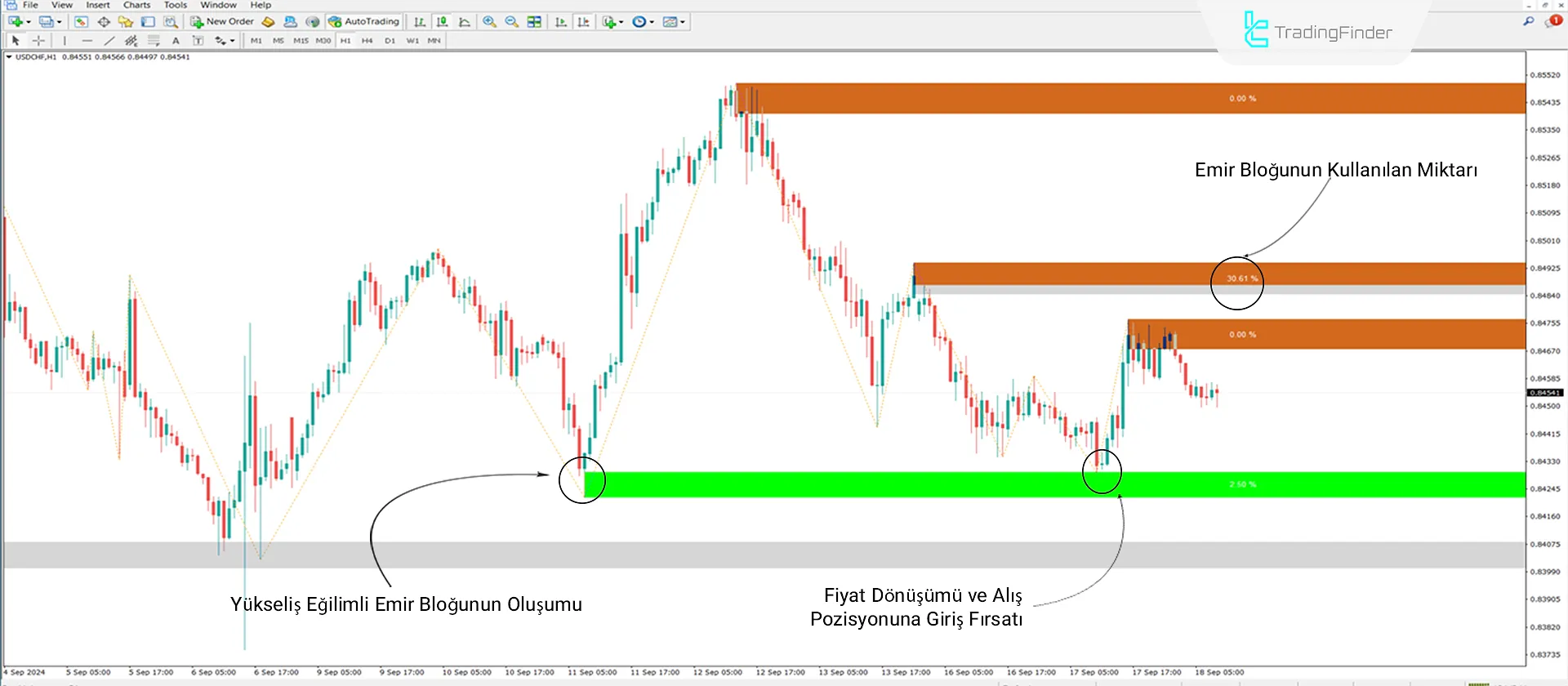Open the Indicators list icon
The width and height of the screenshot is (1568, 686).
pyautogui.click(x=609, y=22)
